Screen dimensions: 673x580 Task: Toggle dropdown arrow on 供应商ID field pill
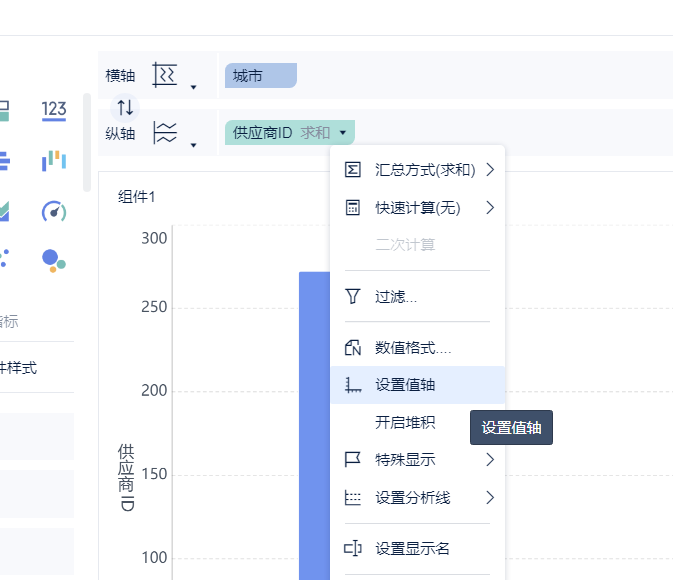(x=343, y=133)
